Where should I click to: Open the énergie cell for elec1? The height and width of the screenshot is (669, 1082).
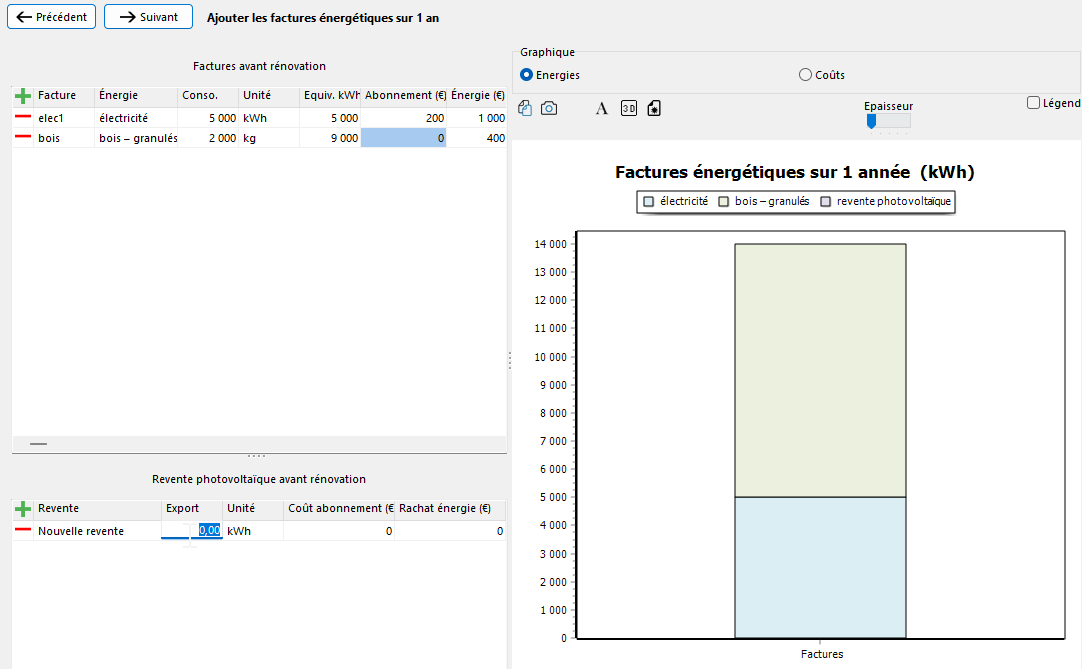point(136,118)
